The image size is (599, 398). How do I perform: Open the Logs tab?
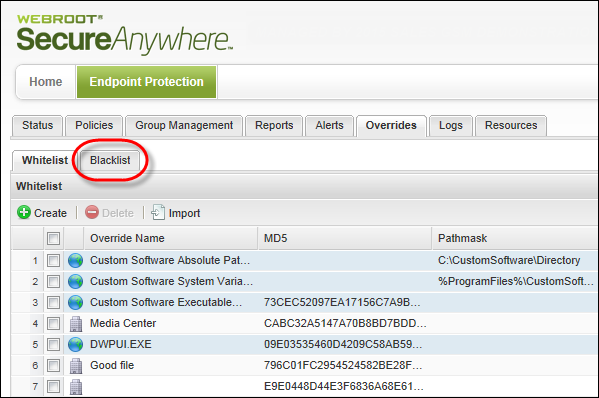pyautogui.click(x=451, y=125)
